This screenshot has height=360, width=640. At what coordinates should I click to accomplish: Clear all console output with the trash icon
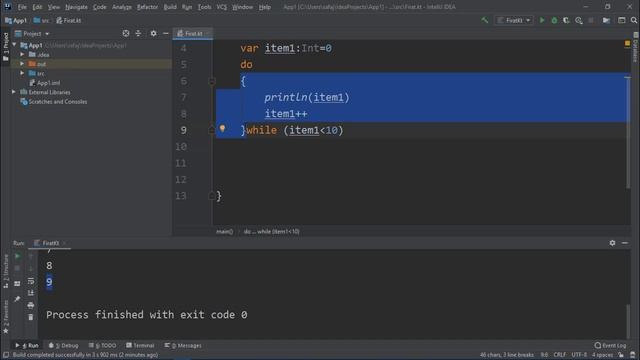[x=31, y=317]
